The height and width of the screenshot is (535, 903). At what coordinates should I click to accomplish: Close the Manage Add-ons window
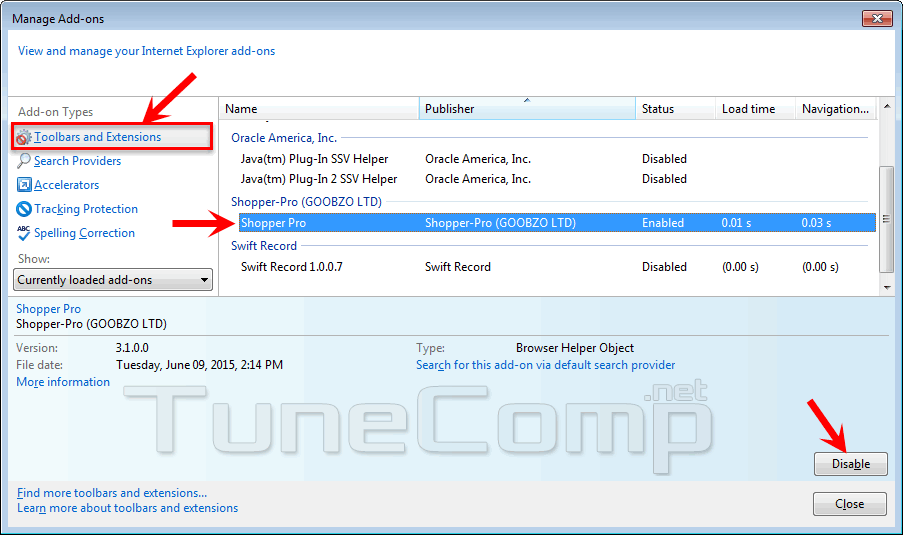coord(877,19)
